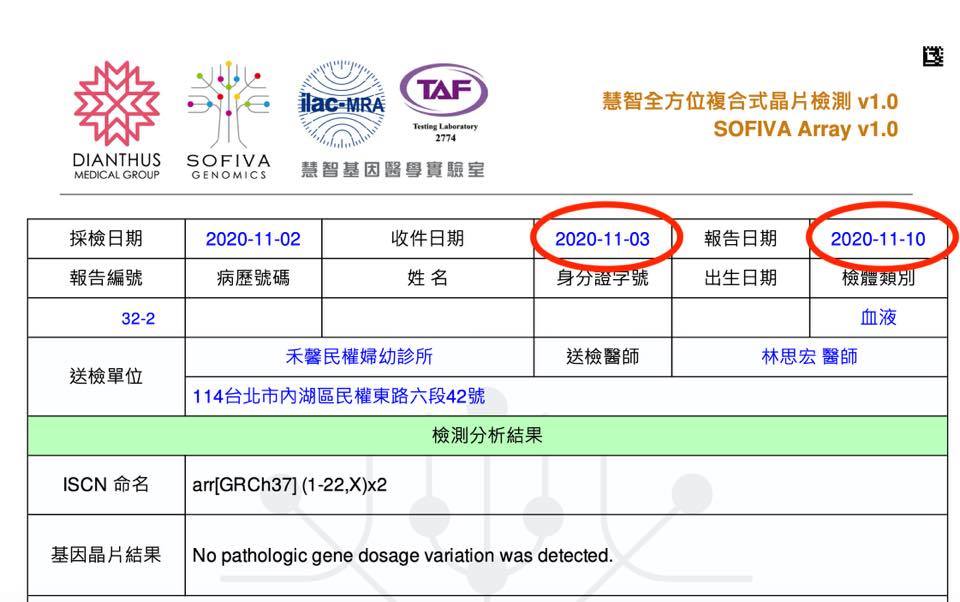Click the green 檢測分析結果 section header
Screen dimensions: 960x602
[x=486, y=435]
